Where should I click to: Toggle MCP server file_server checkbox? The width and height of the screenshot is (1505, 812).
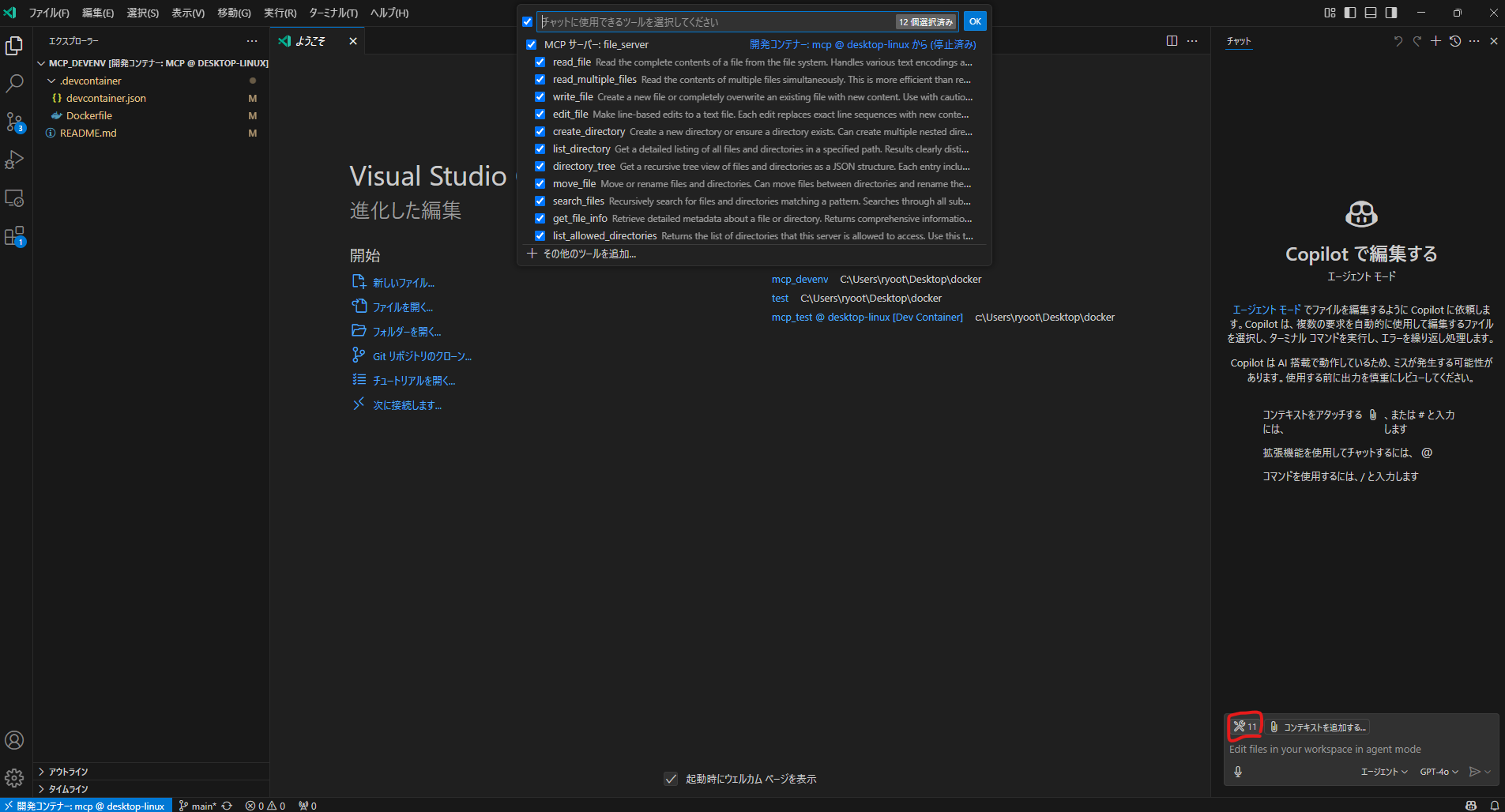pos(531,45)
